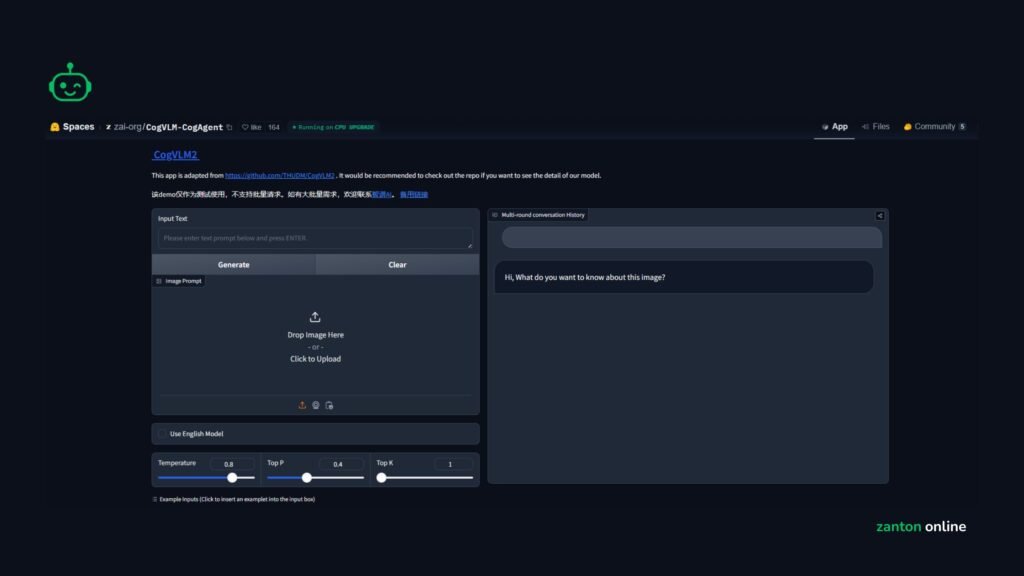1024x576 pixels.
Task: Click the Temperature slider handle
Action: (x=232, y=478)
